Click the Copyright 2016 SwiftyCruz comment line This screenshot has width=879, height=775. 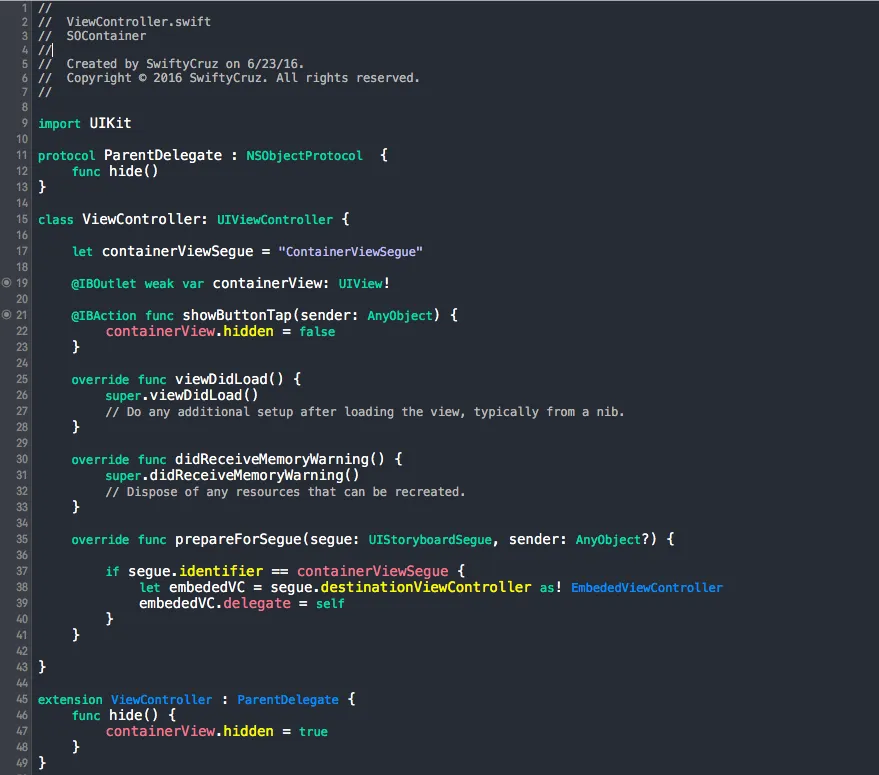click(243, 78)
